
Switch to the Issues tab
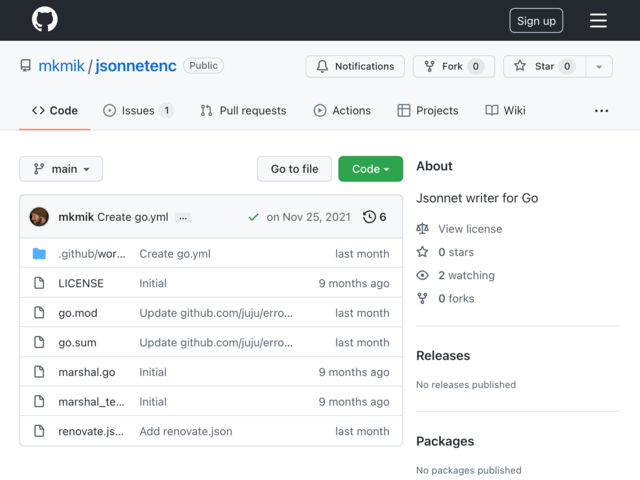point(138,111)
